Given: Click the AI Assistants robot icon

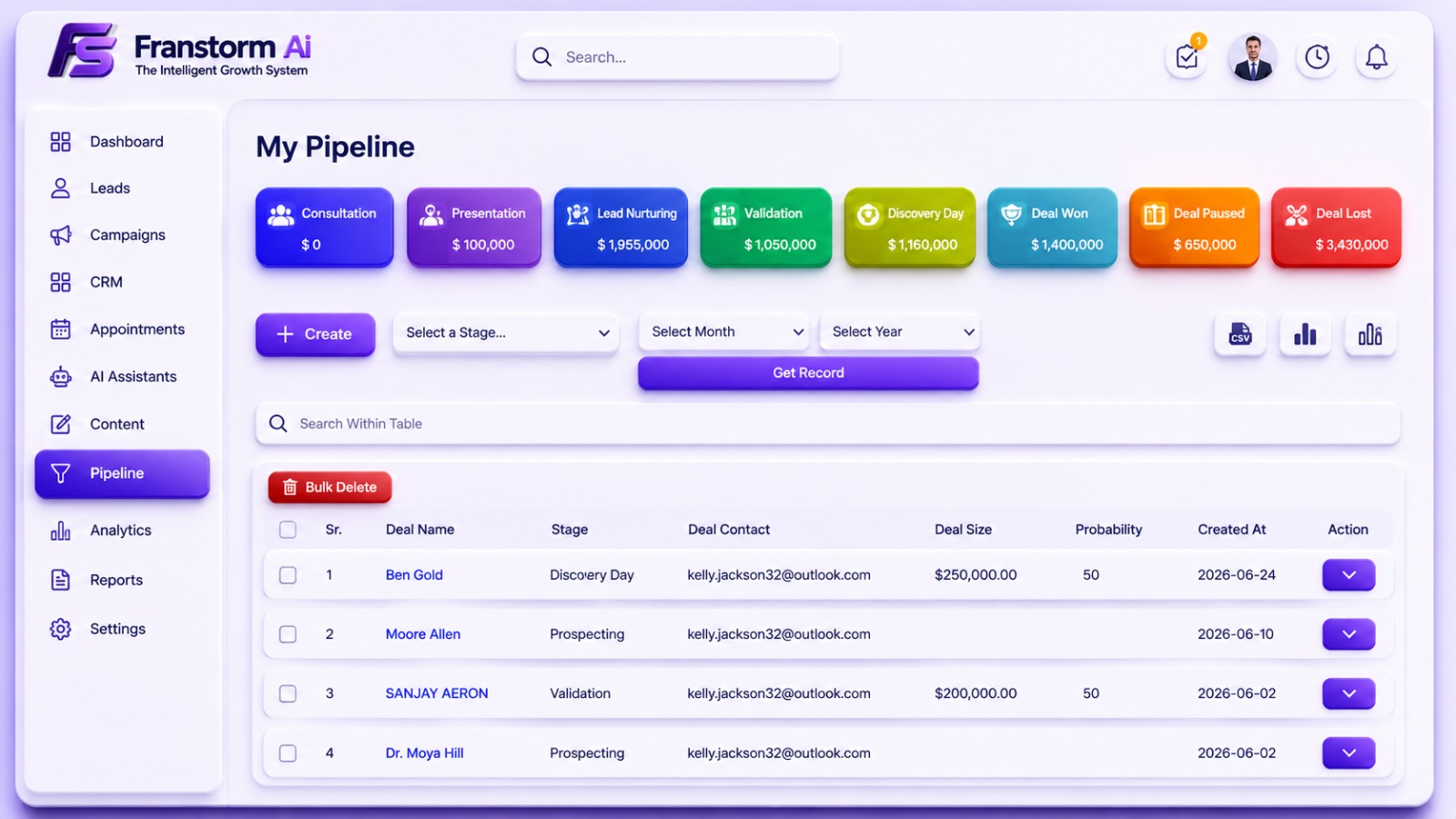Looking at the screenshot, I should pyautogui.click(x=60, y=377).
